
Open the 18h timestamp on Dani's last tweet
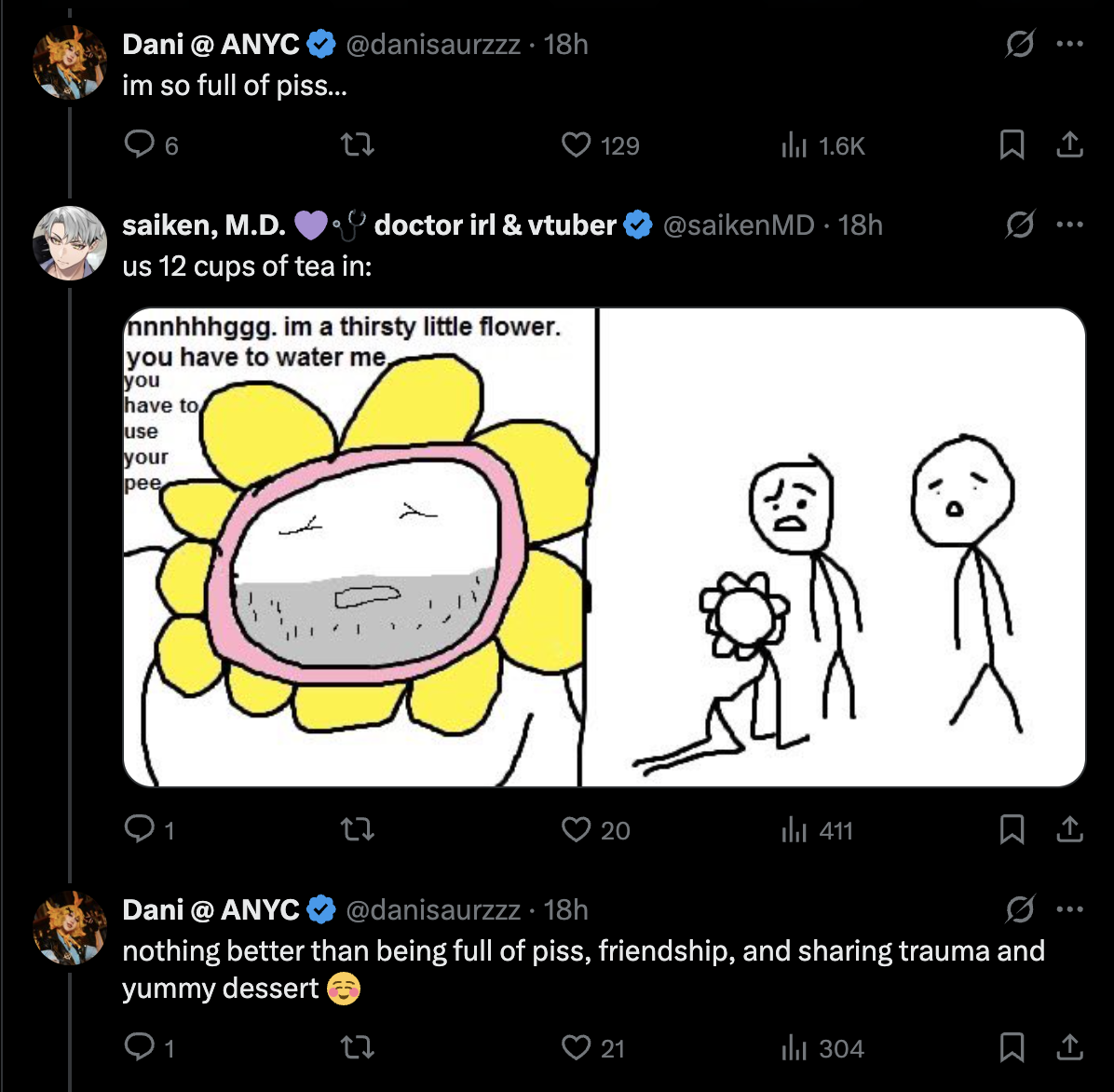[565, 909]
